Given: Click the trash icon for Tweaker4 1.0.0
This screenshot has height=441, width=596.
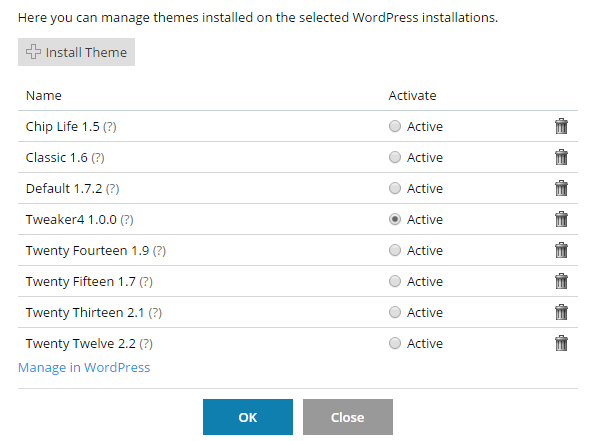Looking at the screenshot, I should coord(561,219).
